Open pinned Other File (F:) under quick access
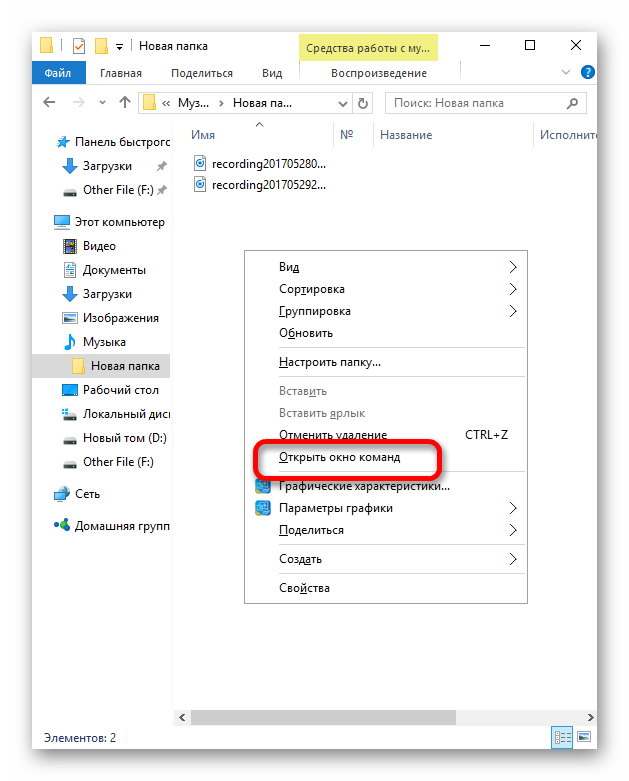629x781 pixels. coord(118,190)
